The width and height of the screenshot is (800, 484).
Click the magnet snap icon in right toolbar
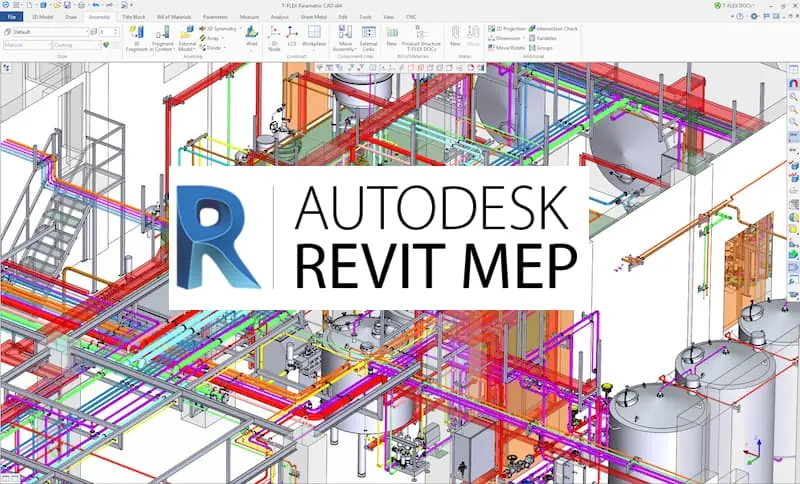click(x=794, y=83)
